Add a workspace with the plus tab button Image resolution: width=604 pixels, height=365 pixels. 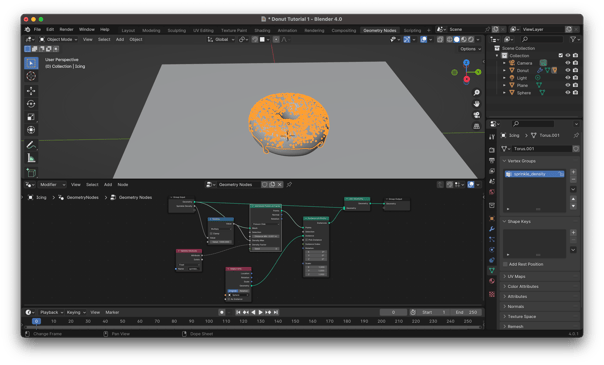429,30
